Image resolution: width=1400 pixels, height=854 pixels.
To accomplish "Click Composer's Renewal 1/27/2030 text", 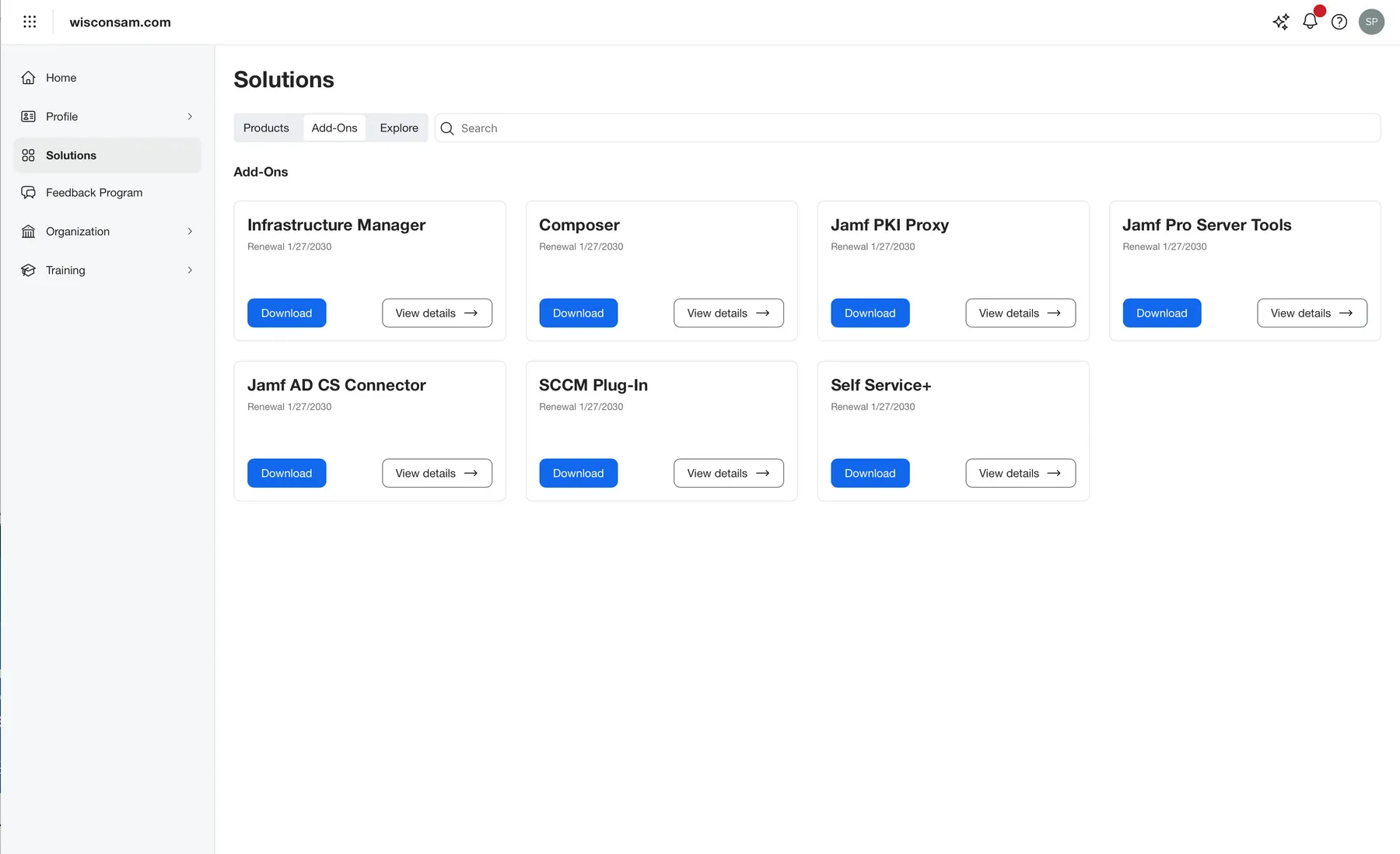I will [581, 247].
